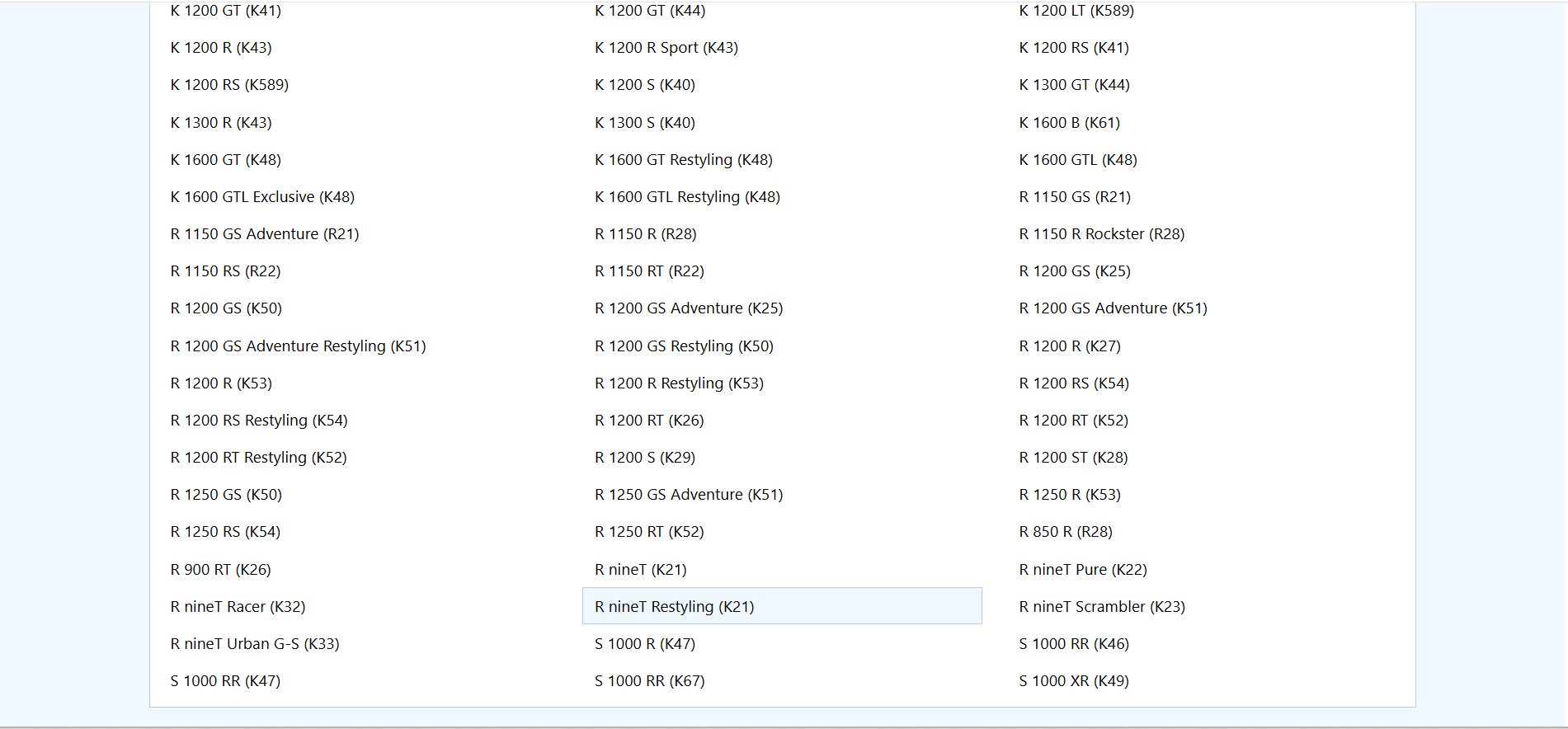Screen dimensions: 1568x729
Task: Select the R nineT Restyling (K21) model
Action: coord(674,606)
